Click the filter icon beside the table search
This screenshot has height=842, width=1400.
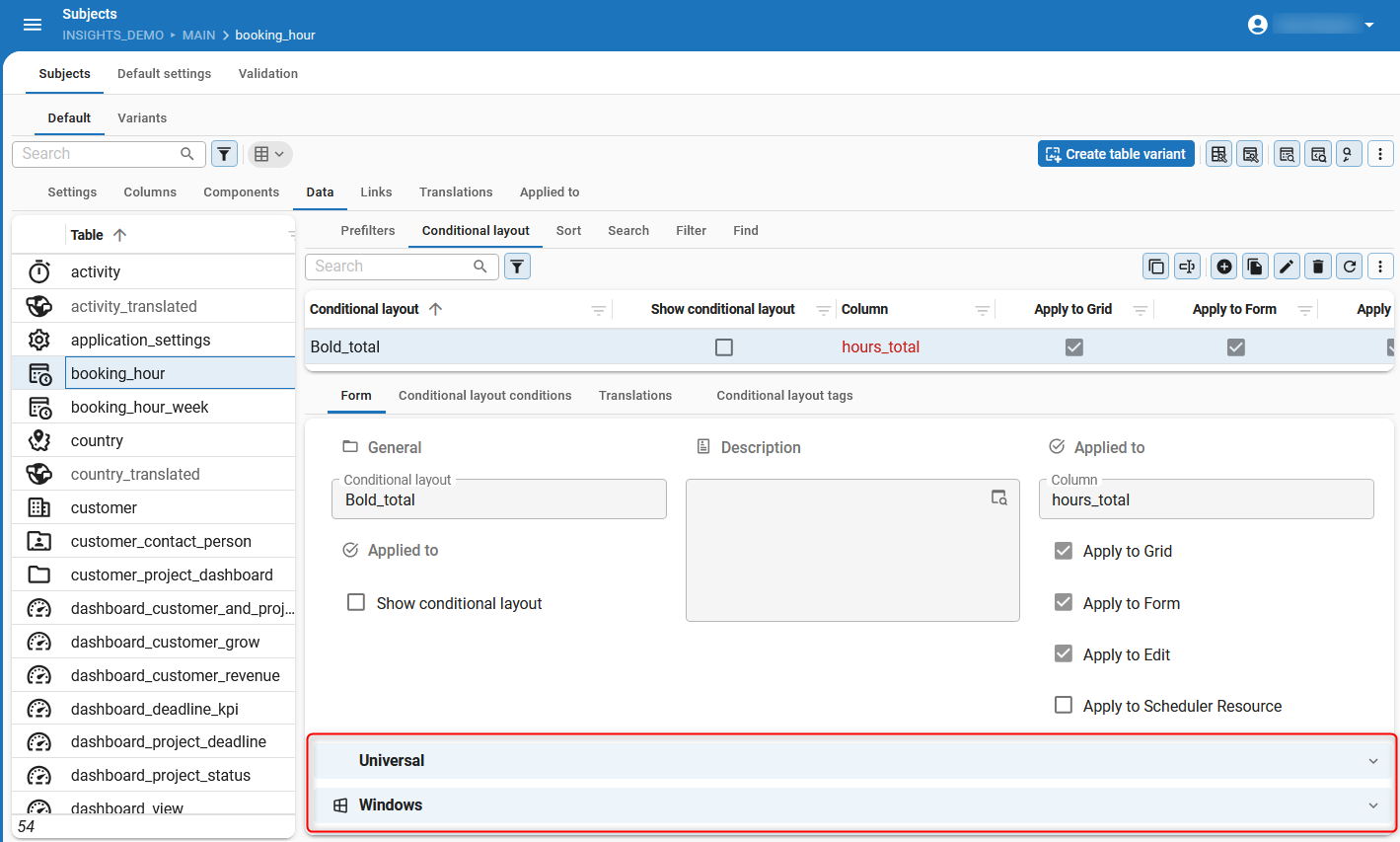click(x=225, y=154)
